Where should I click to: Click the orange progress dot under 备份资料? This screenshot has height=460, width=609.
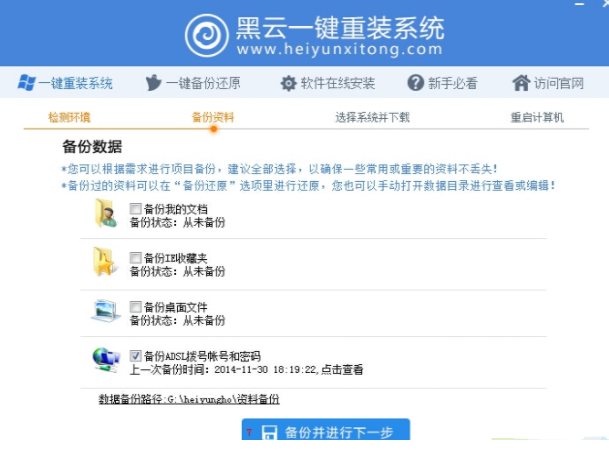pyautogui.click(x=213, y=129)
